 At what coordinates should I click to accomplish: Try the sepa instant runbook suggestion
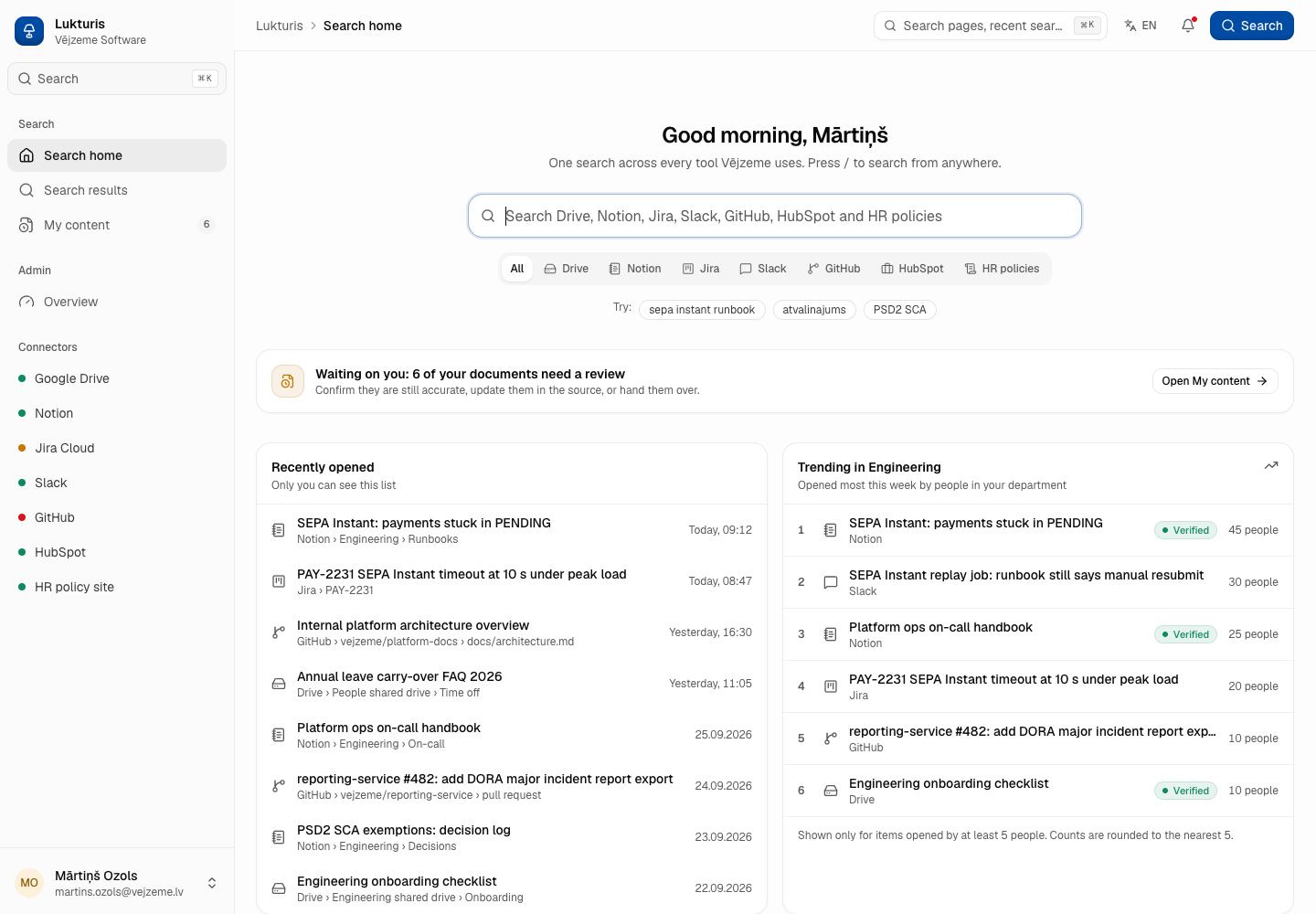(702, 310)
